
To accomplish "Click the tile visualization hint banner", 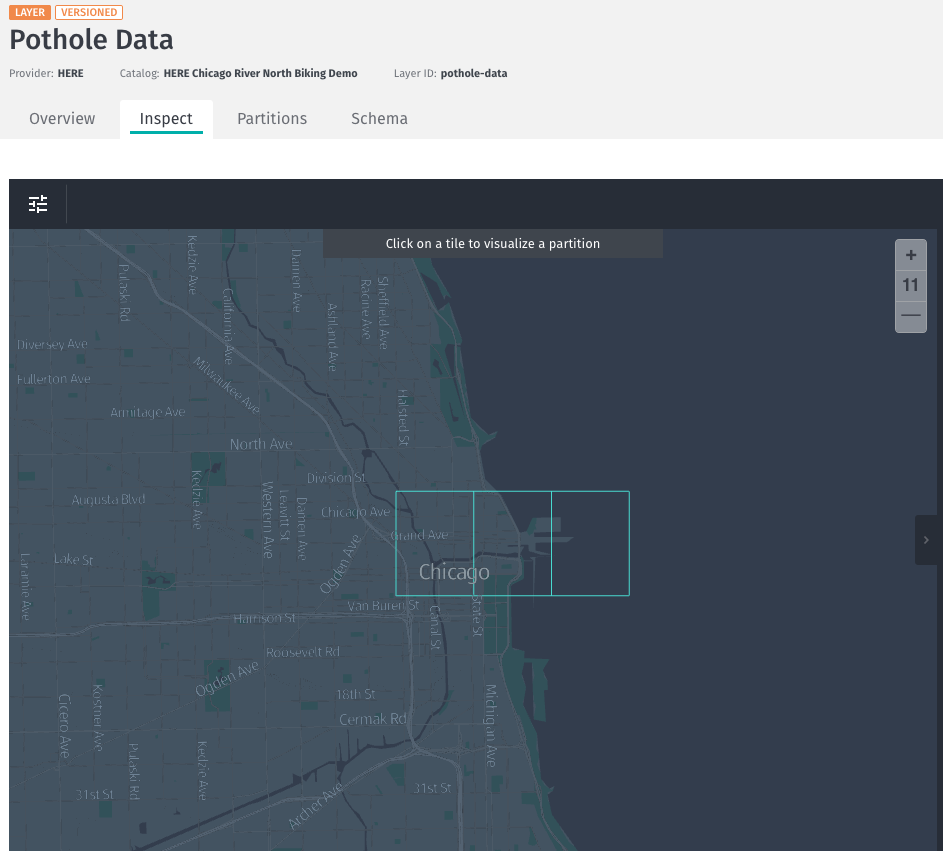I will (x=493, y=243).
